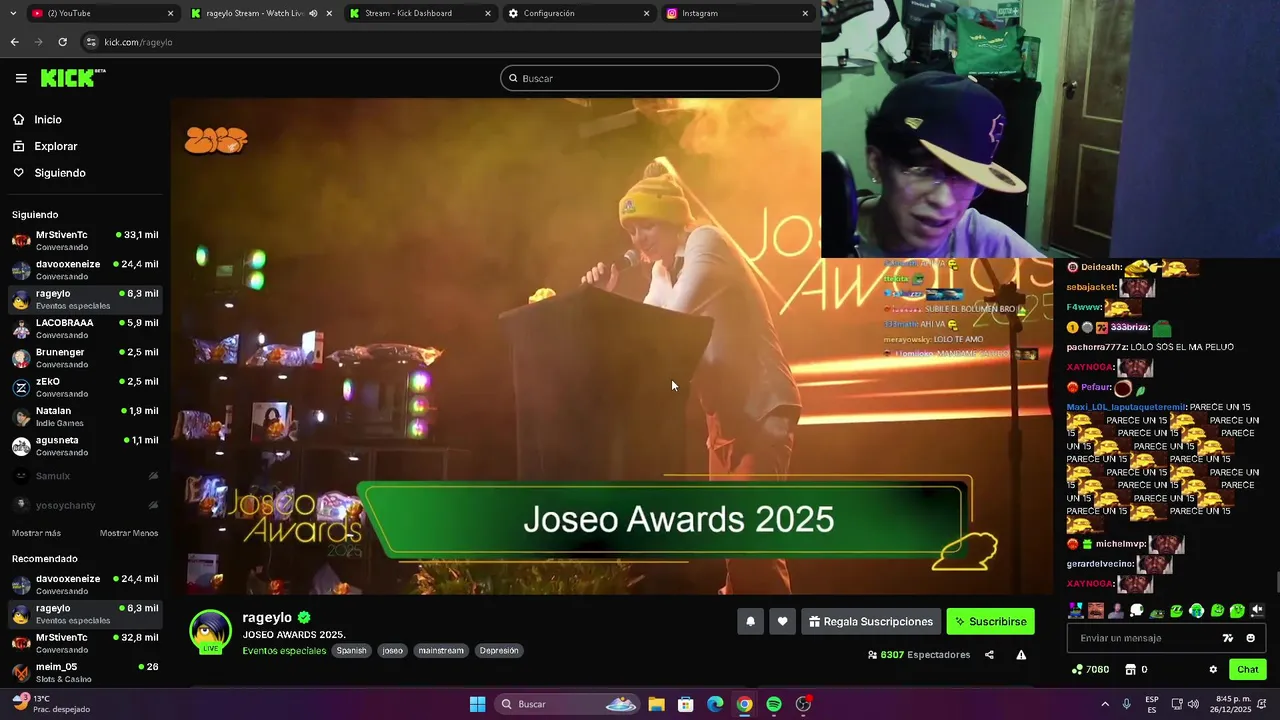Insert the laughing man face emote

point(1096,610)
